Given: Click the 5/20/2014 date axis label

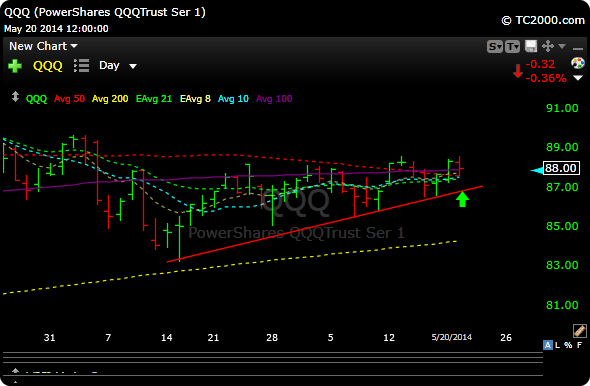Looking at the screenshot, I should (452, 337).
